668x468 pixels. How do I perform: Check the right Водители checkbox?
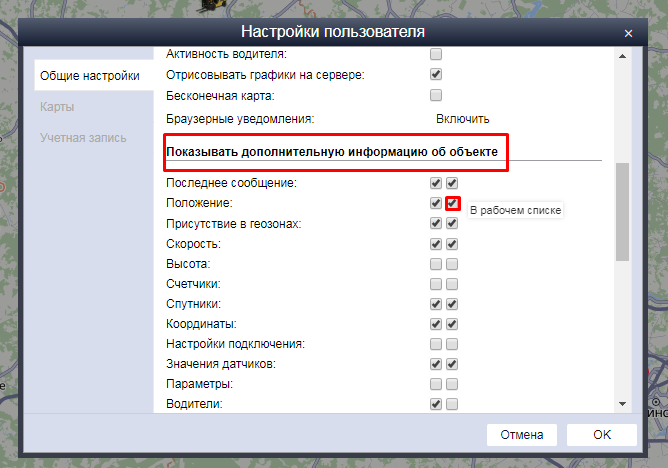pyautogui.click(x=452, y=404)
